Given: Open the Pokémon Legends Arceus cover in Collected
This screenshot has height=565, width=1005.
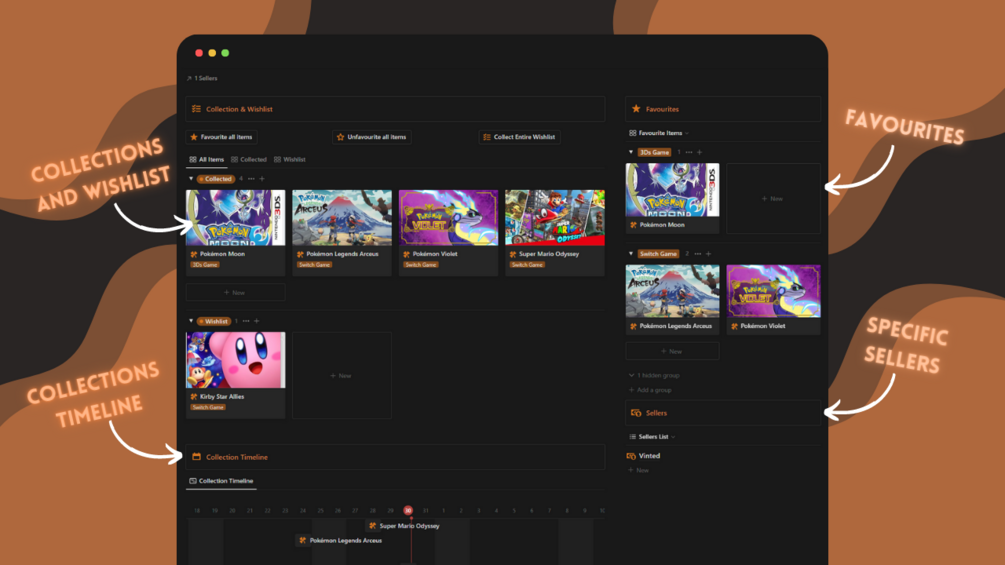Looking at the screenshot, I should click(342, 218).
